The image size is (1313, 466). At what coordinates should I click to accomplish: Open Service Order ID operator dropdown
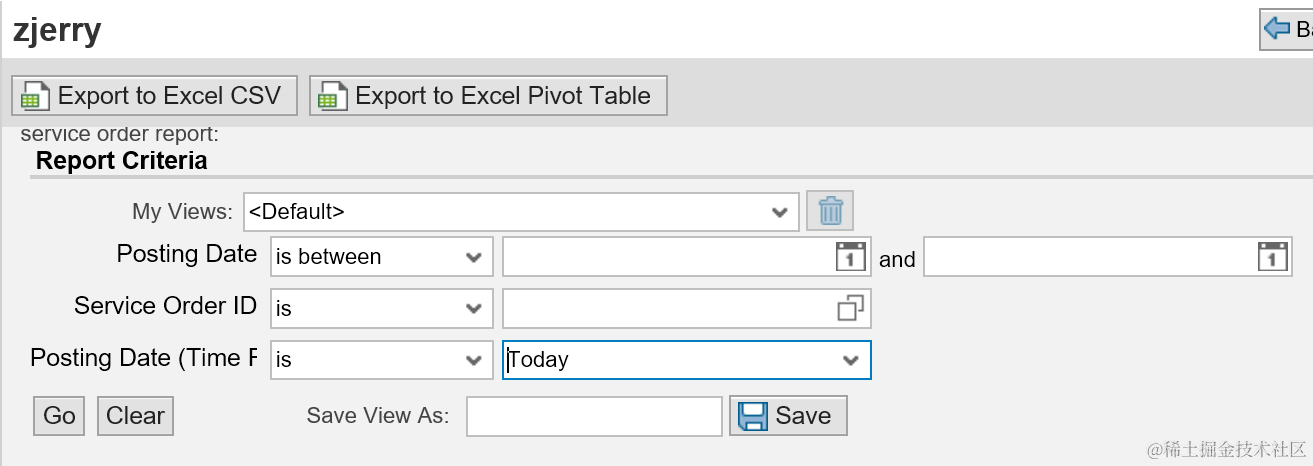coord(474,308)
